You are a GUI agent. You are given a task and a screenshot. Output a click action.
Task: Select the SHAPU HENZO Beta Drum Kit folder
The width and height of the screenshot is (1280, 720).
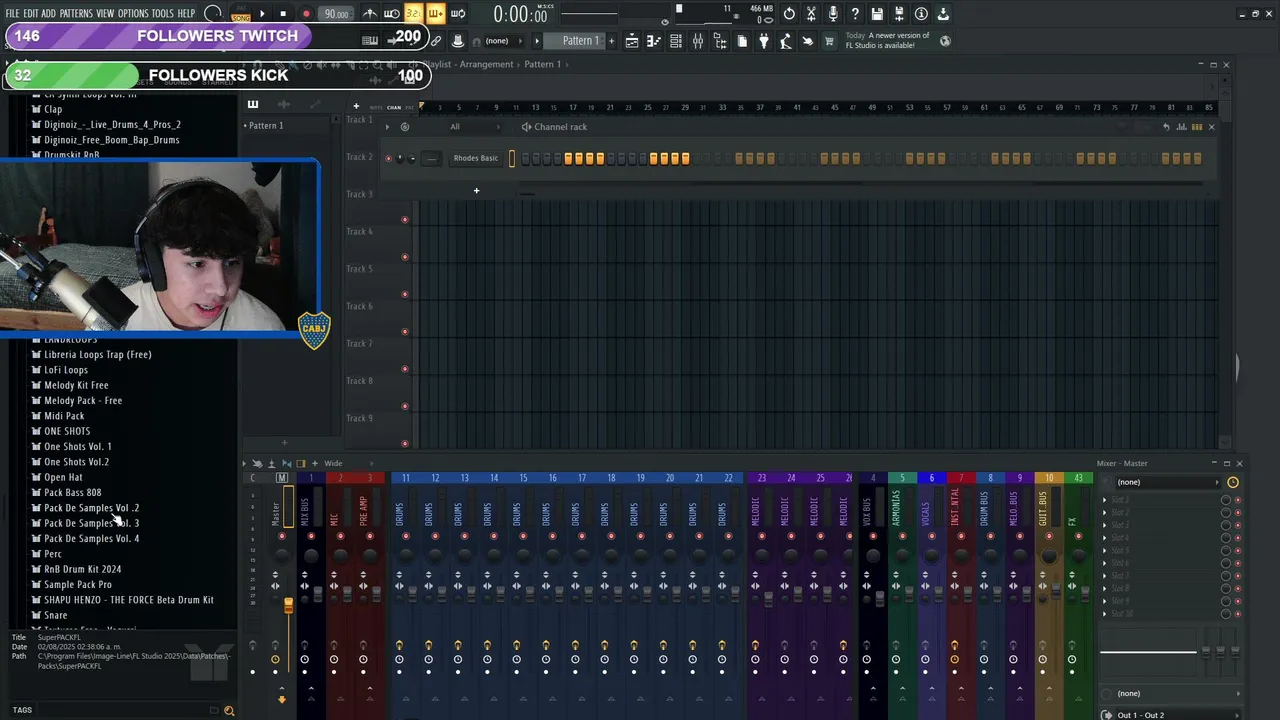click(128, 600)
